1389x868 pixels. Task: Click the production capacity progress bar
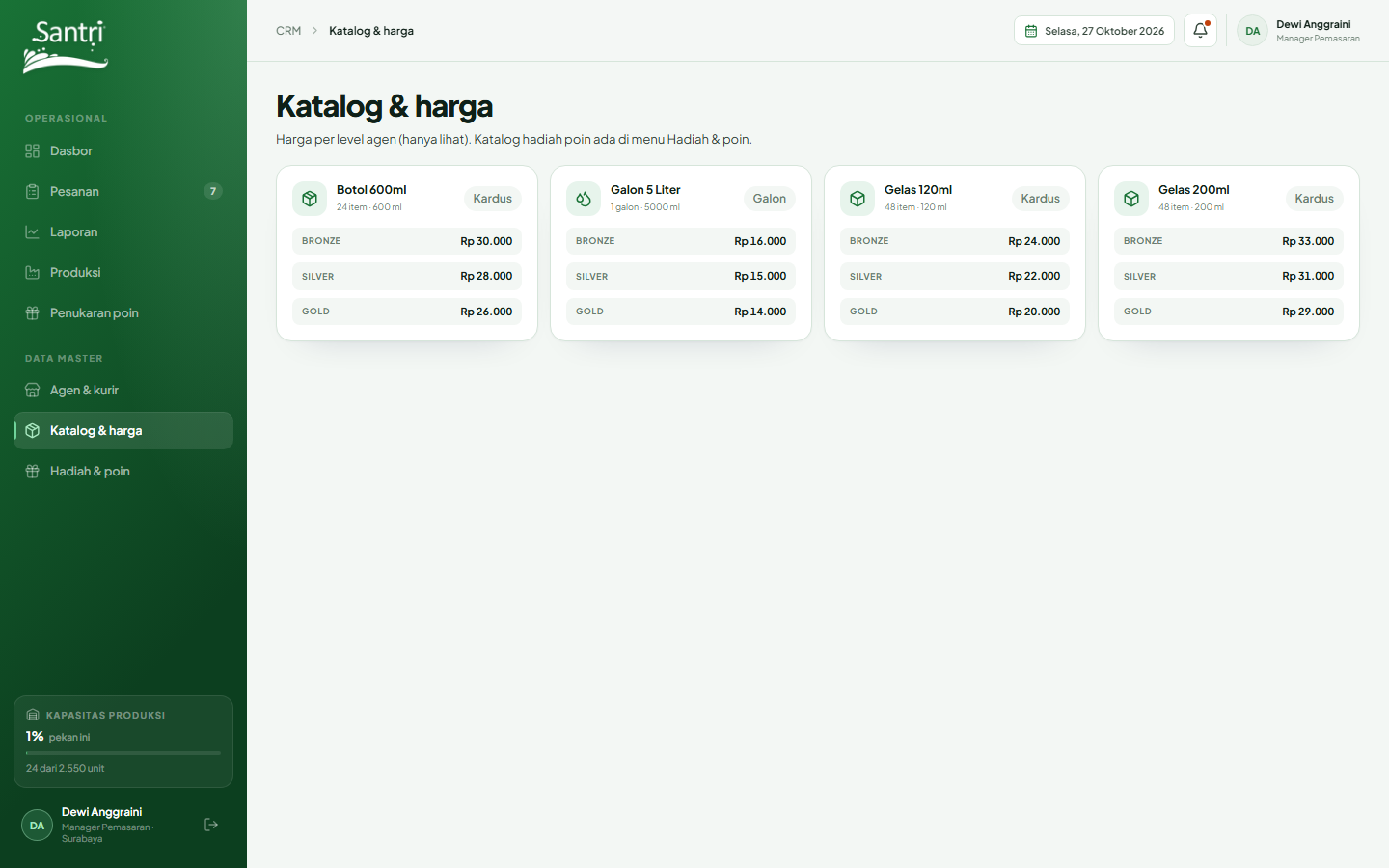123,753
